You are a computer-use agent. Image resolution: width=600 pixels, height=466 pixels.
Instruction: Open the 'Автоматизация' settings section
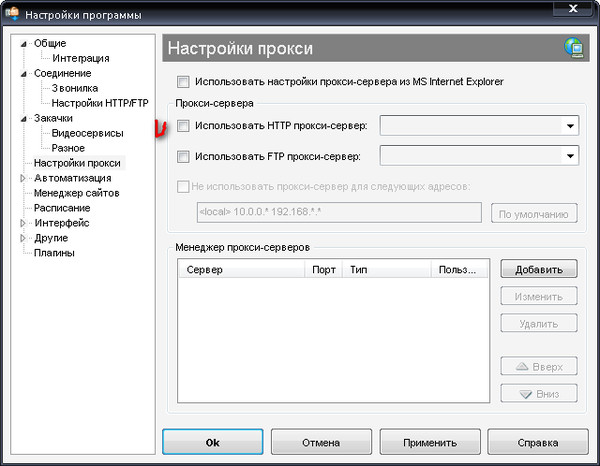click(x=73, y=178)
